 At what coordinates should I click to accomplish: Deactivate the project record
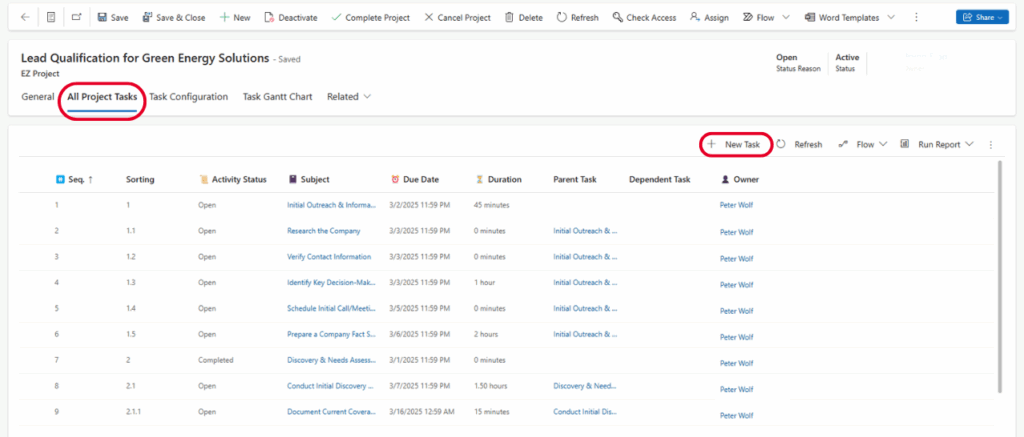pyautogui.click(x=289, y=17)
